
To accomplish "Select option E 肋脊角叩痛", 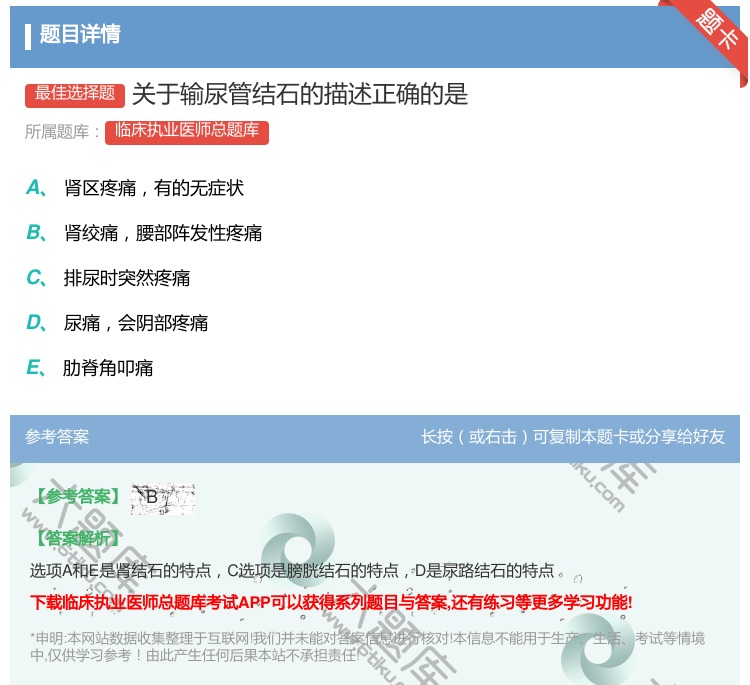I will point(90,368).
